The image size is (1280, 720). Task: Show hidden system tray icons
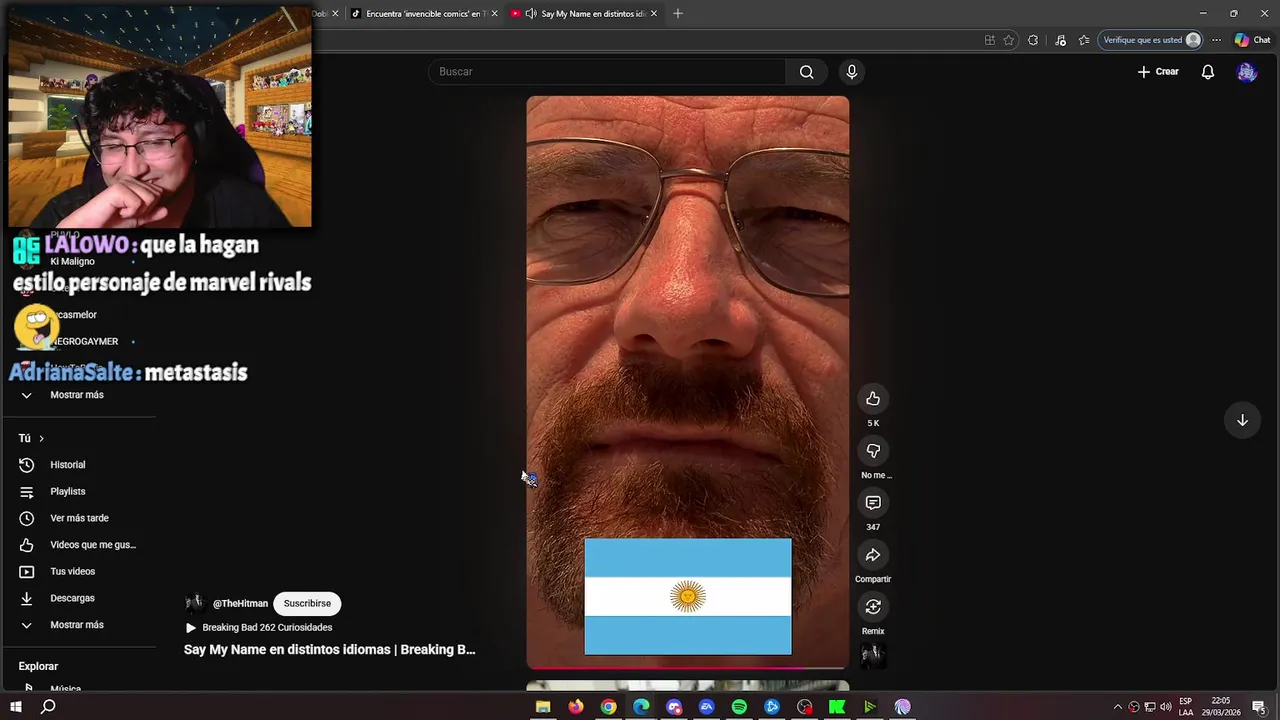(x=1118, y=707)
